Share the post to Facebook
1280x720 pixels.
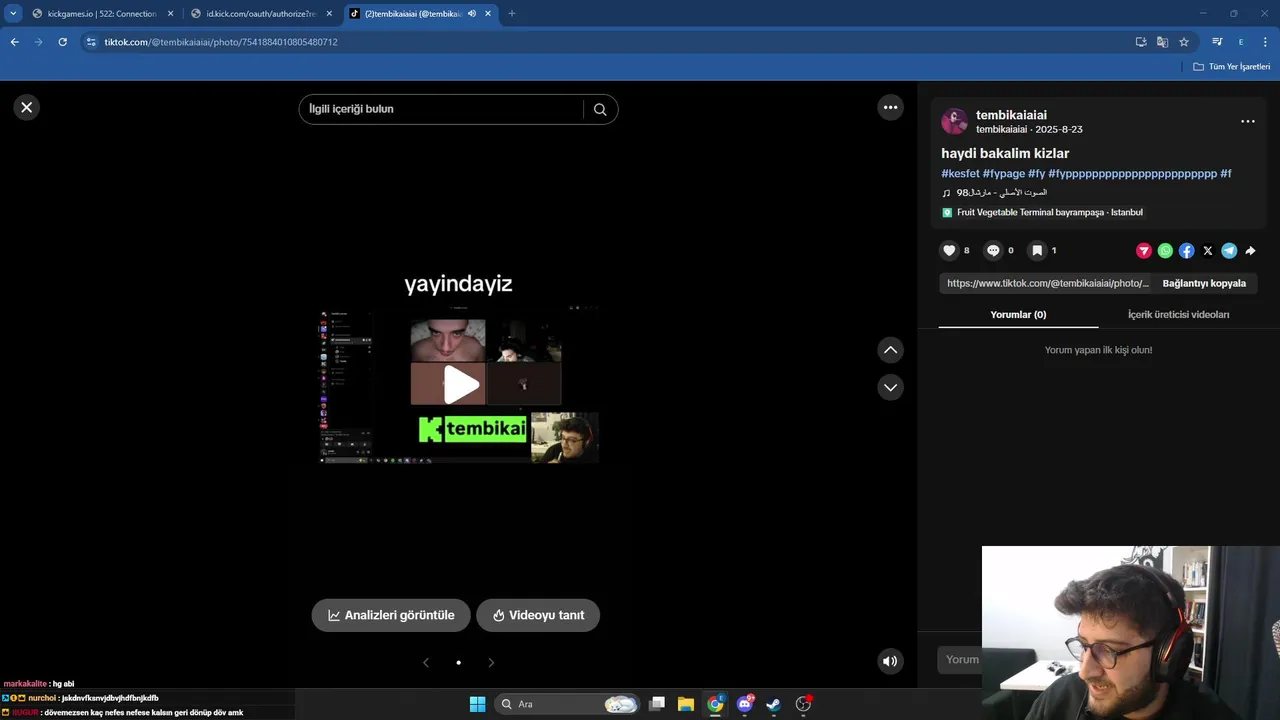pos(1186,251)
